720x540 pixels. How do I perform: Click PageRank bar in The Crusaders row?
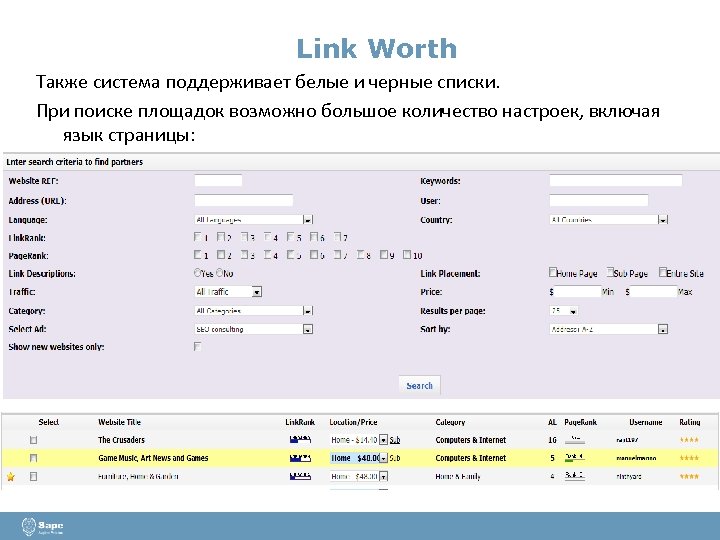[x=574, y=439]
